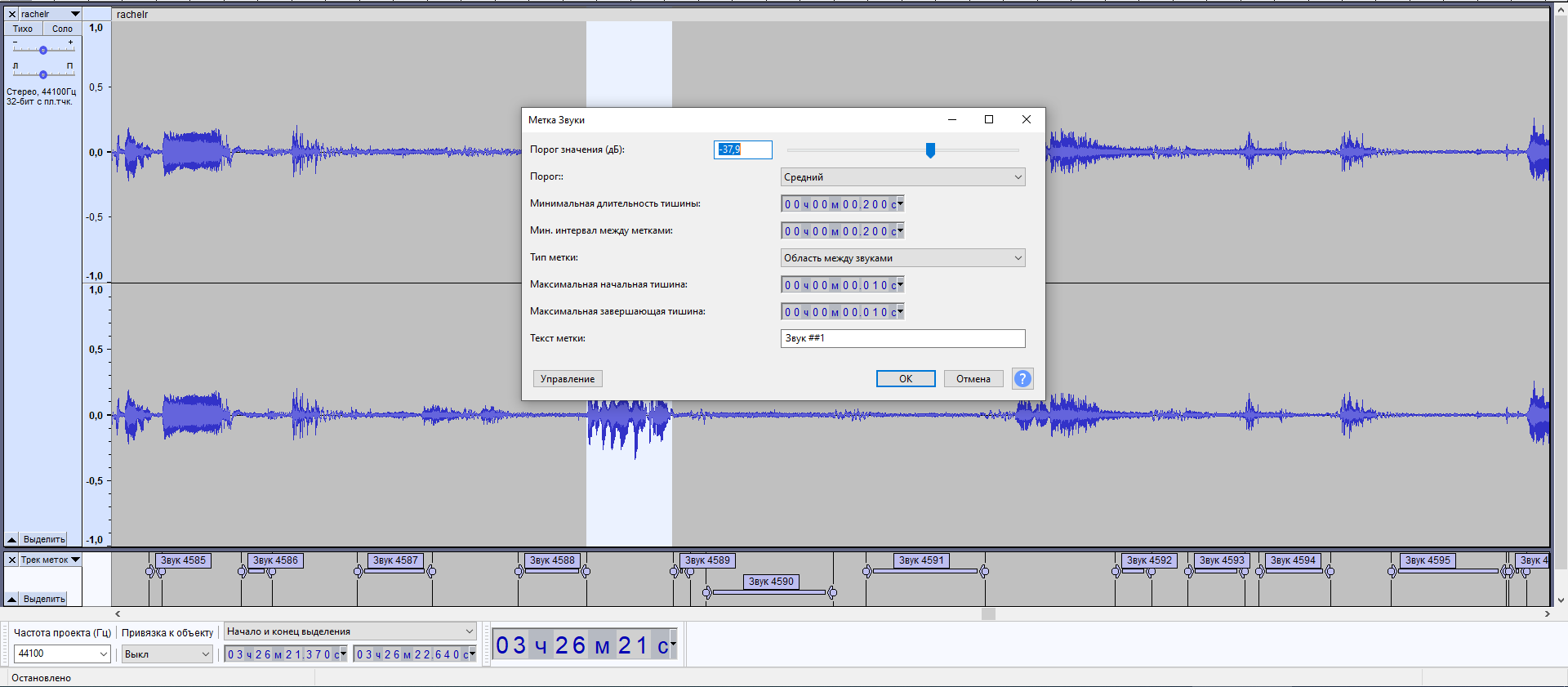Collapse the label track with the arrow button
The height and width of the screenshot is (687, 1568).
pyautogui.click(x=11, y=599)
